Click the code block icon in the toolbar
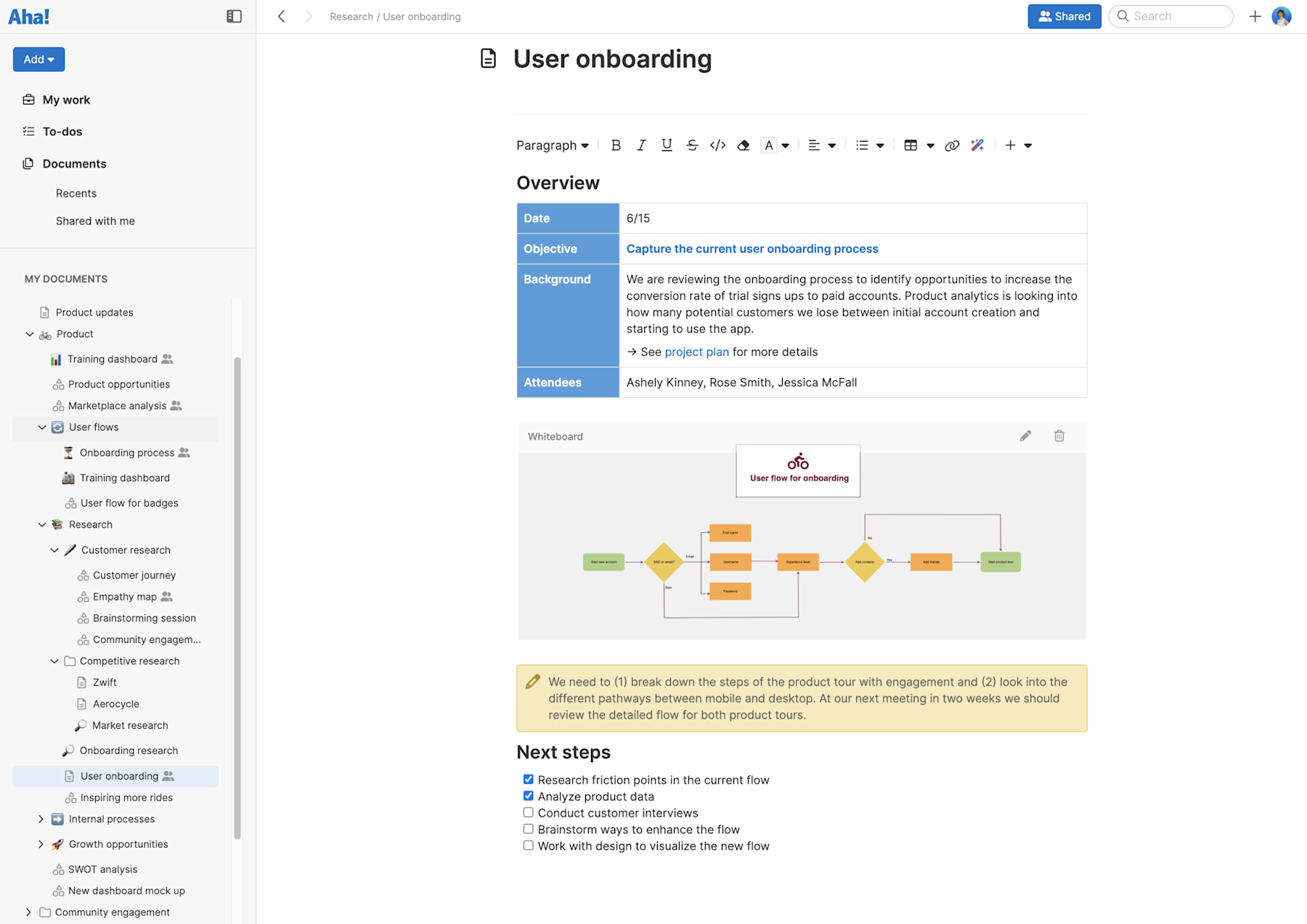 tap(717, 145)
